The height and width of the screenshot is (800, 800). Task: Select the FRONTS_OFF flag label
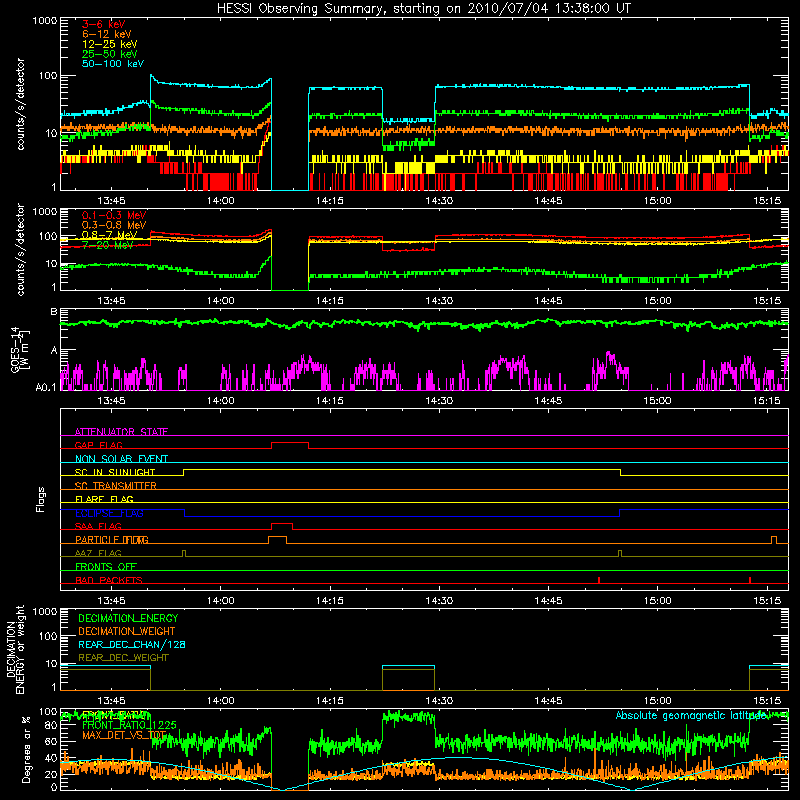pos(106,567)
